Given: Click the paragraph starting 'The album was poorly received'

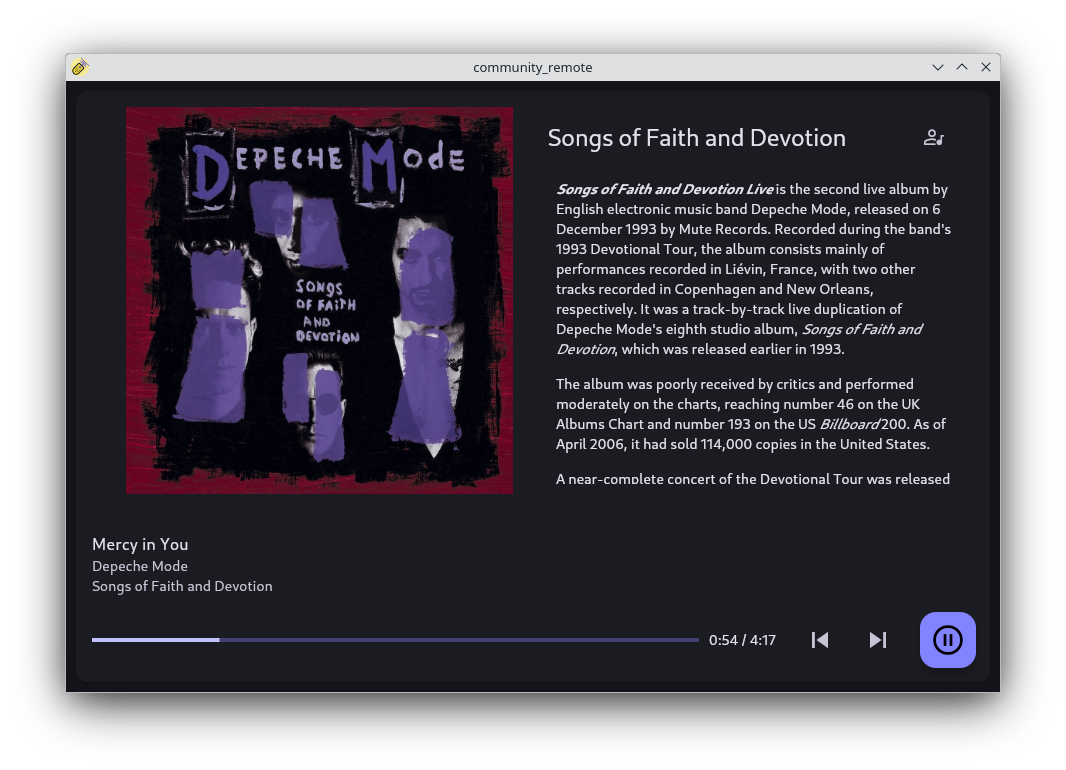Looking at the screenshot, I should click(751, 414).
